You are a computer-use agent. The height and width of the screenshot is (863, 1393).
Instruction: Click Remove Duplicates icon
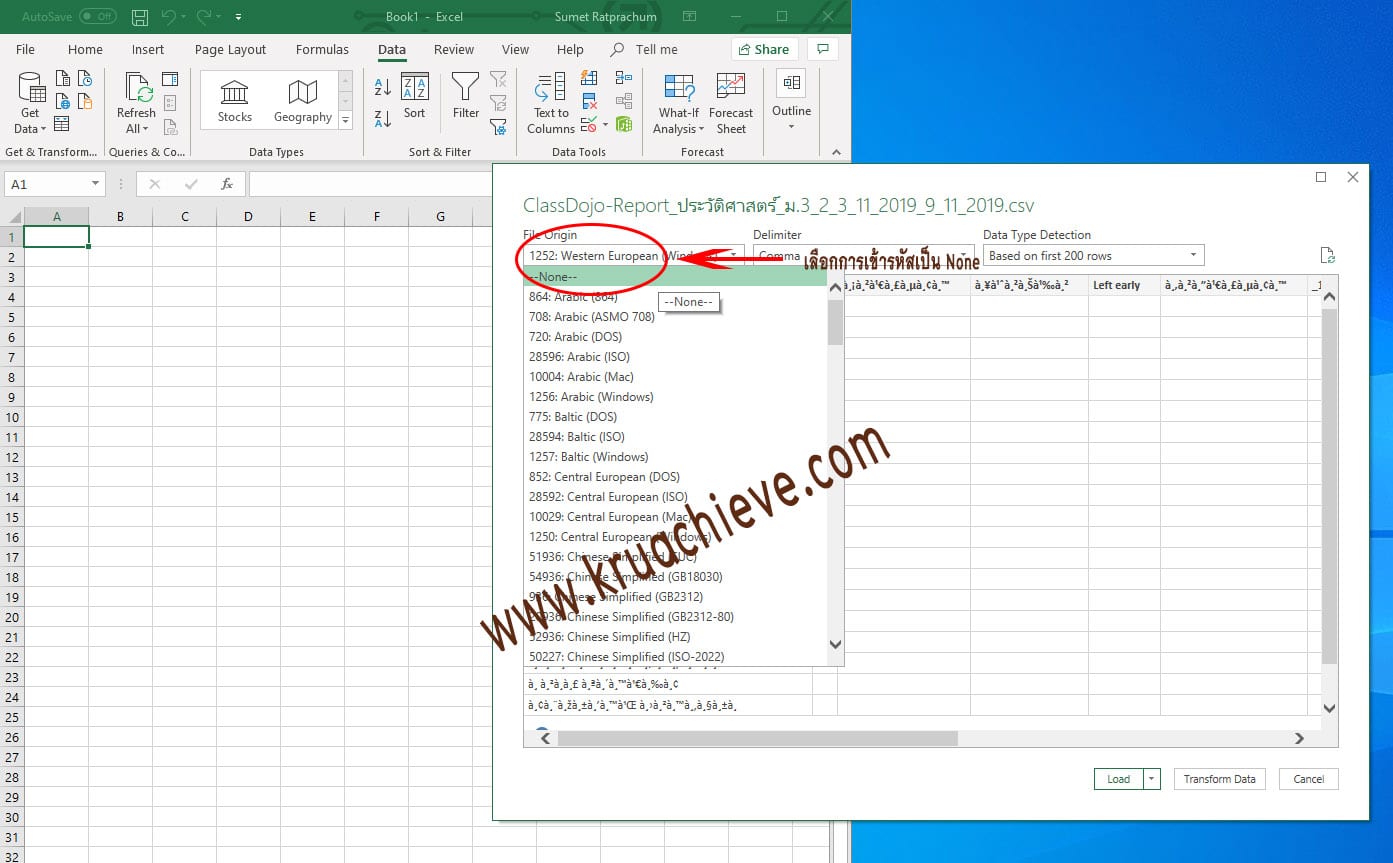point(590,101)
